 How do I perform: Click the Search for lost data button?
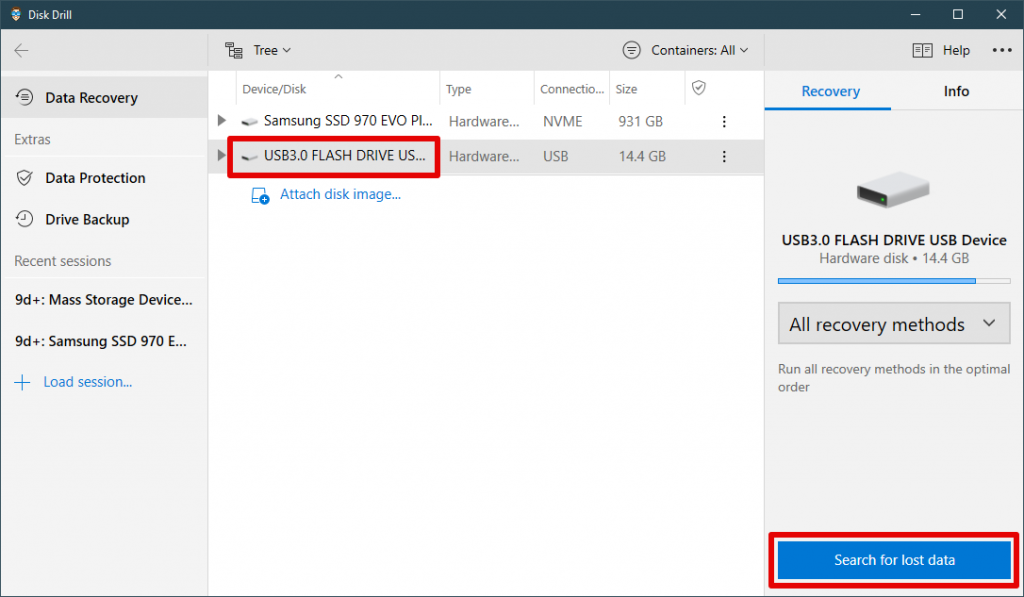[x=893, y=560]
